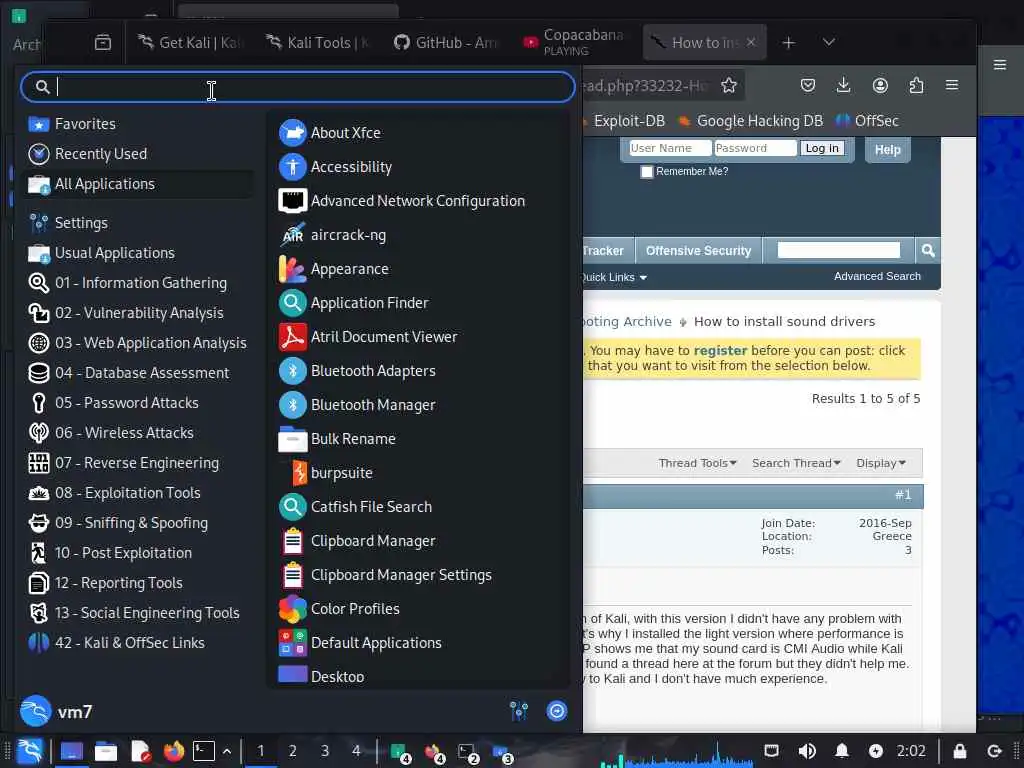Switch to the GitHub browser tab
This screenshot has height=768, width=1024.
point(447,42)
